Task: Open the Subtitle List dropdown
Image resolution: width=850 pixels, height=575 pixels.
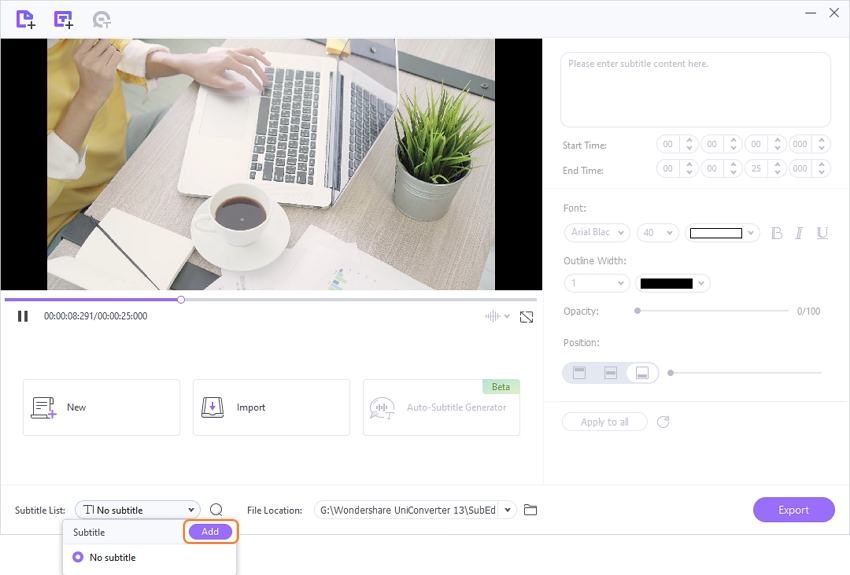Action: coord(138,510)
